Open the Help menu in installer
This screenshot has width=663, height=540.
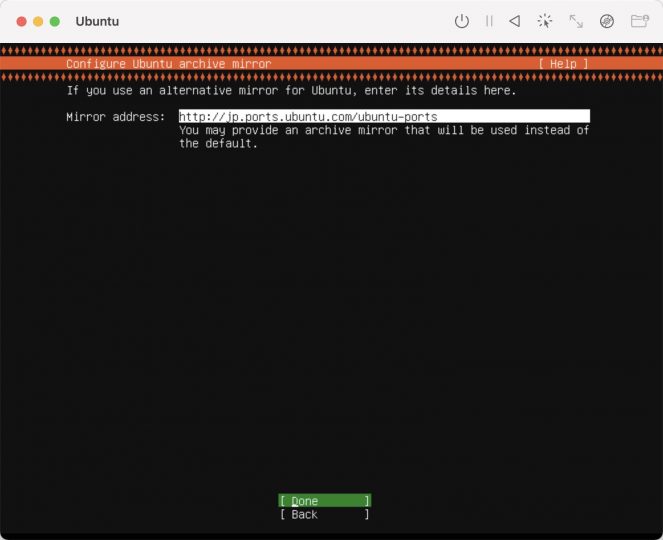pos(563,64)
